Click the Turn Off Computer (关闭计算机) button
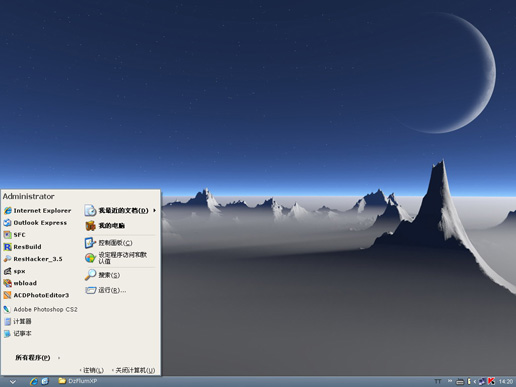Image resolution: width=516 pixels, height=387 pixels. coord(133,370)
